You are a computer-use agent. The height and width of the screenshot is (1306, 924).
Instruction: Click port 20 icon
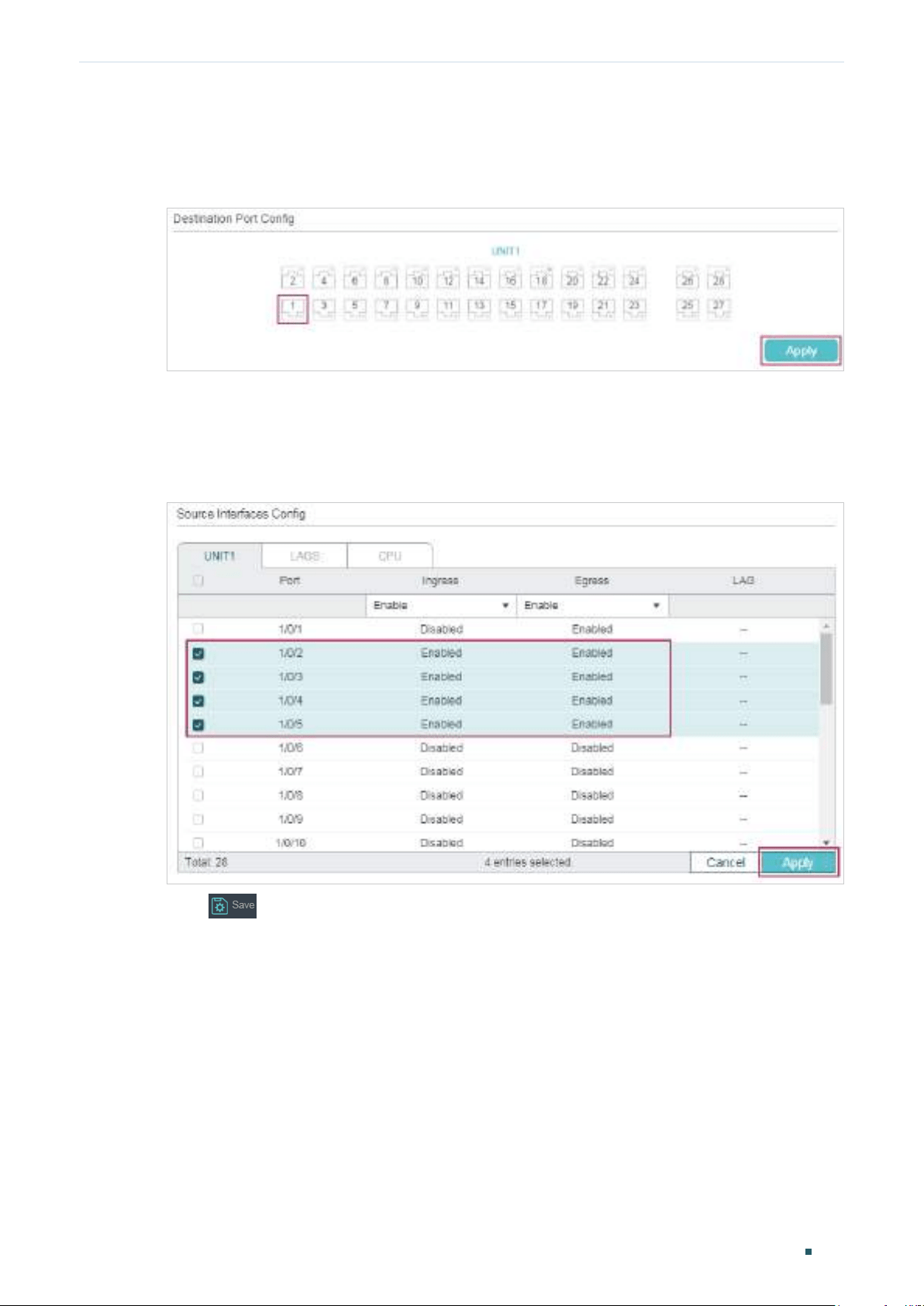(x=572, y=280)
